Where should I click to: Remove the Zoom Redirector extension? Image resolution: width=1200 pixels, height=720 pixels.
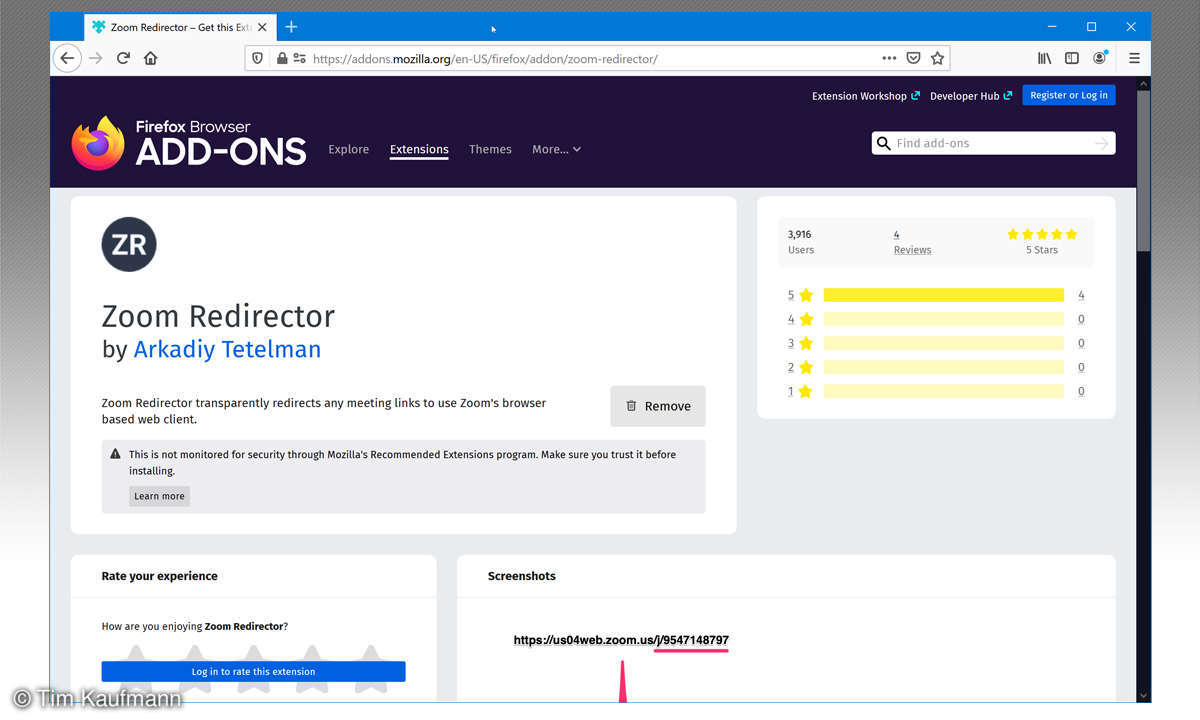[657, 406]
